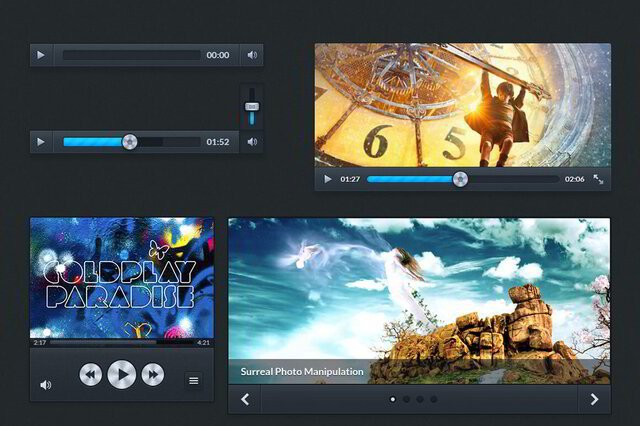
Task: Play the empty audio player showing 00:00
Action: point(41,55)
